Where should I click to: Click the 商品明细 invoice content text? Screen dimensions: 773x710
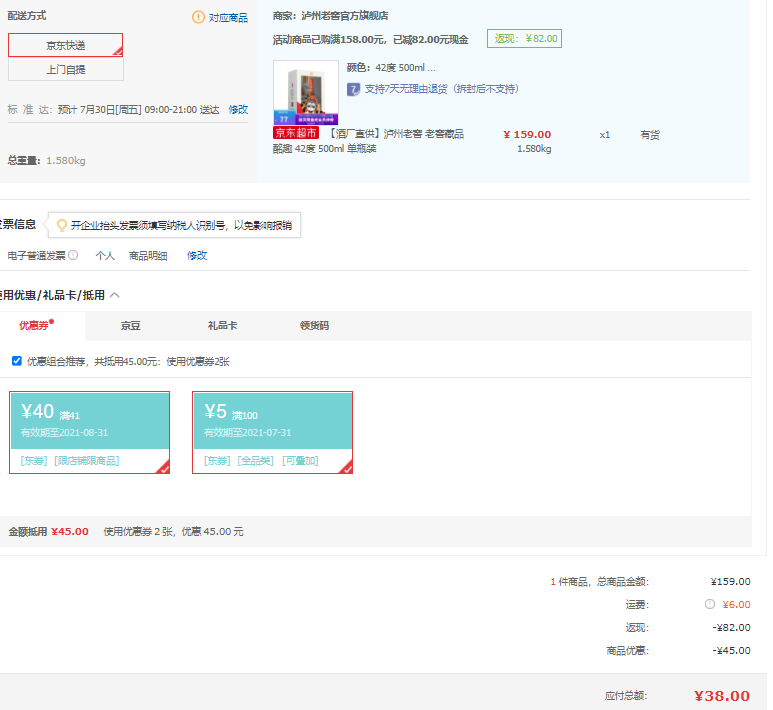coord(148,255)
